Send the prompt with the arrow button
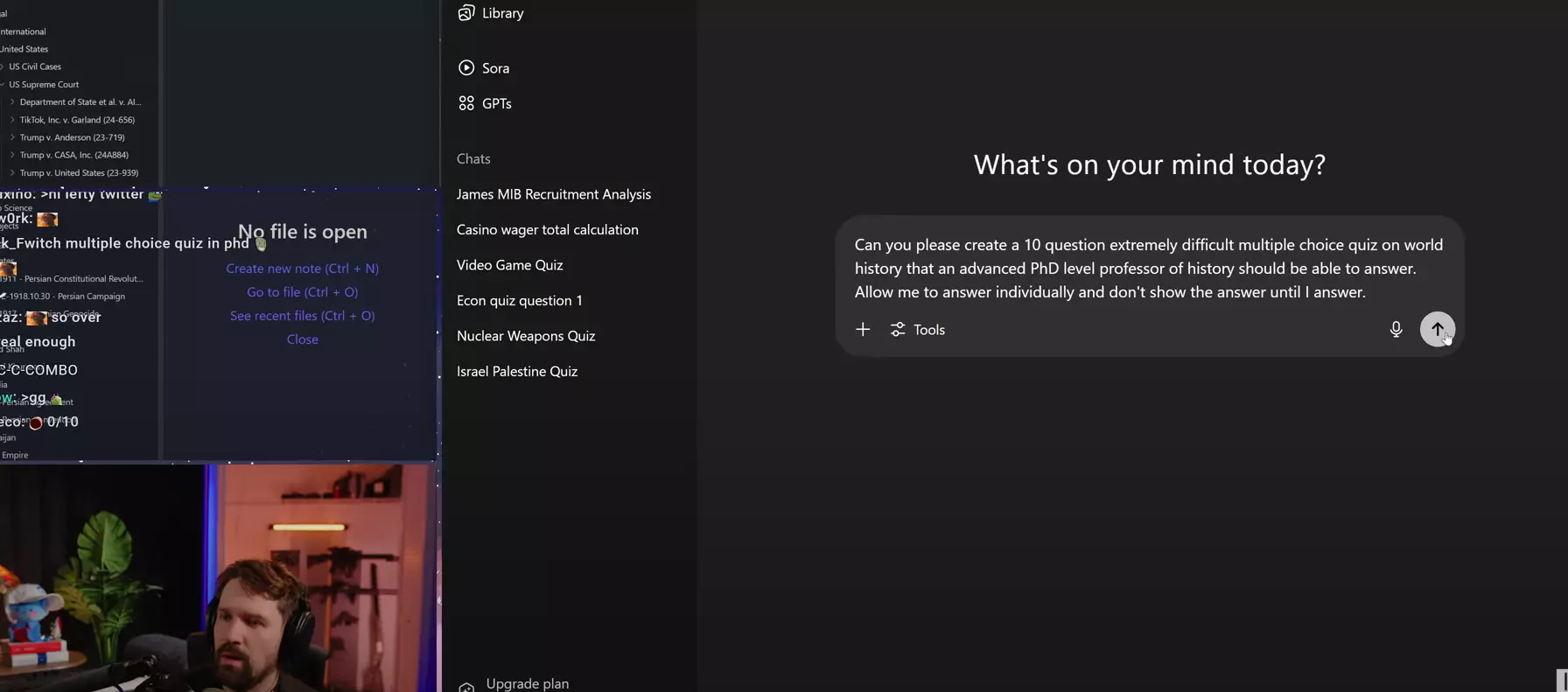Image resolution: width=1568 pixels, height=692 pixels. [1437, 330]
